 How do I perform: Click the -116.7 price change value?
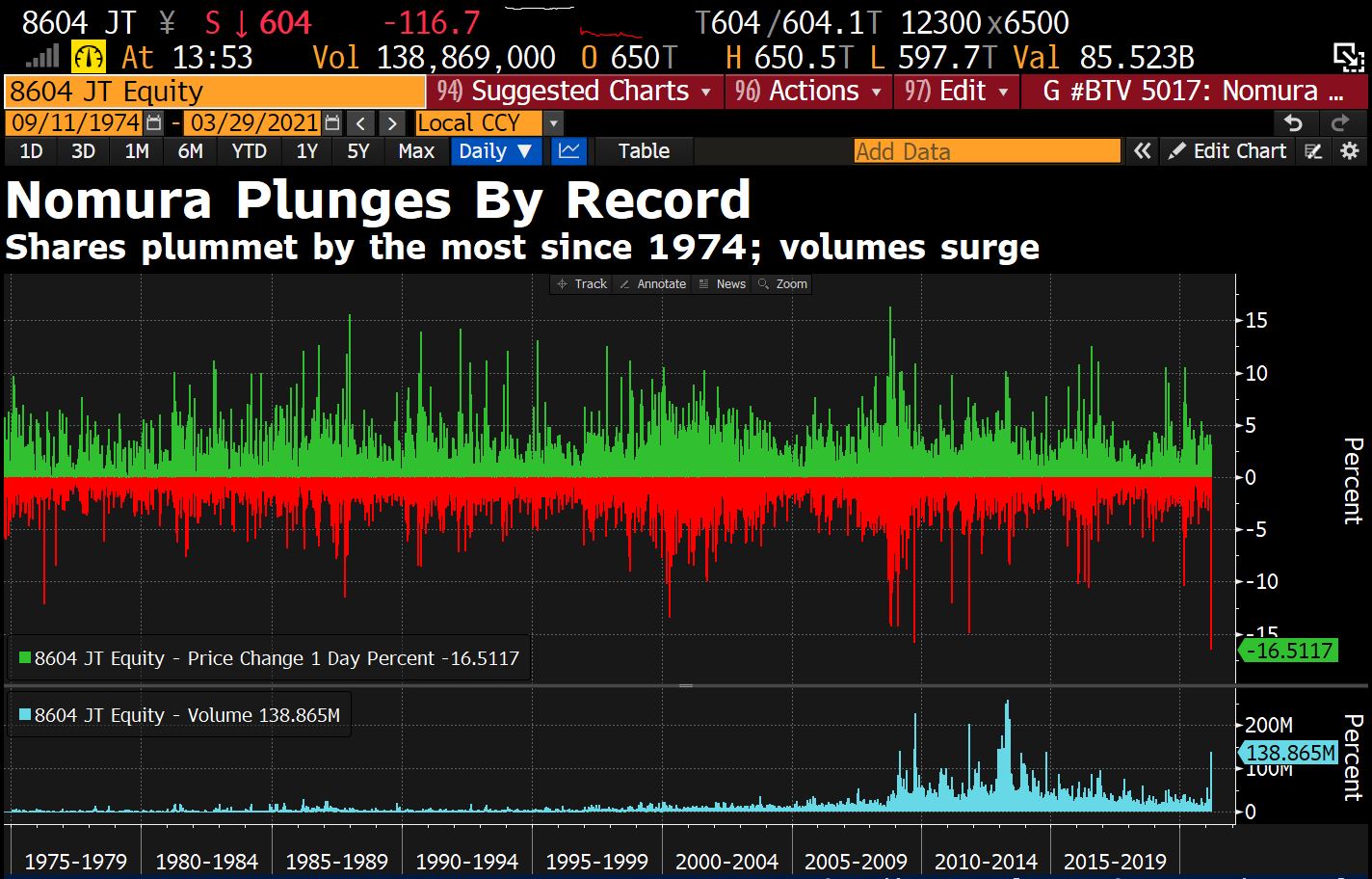point(432,22)
